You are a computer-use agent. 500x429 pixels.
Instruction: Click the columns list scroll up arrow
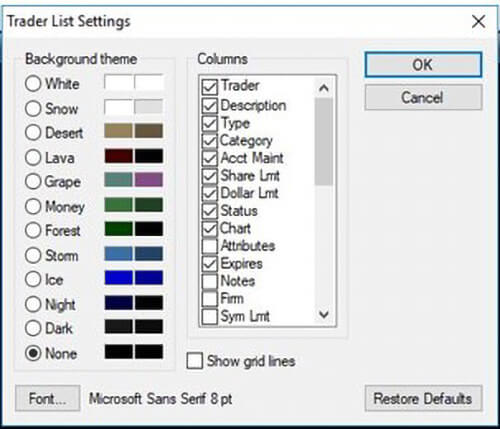324,88
